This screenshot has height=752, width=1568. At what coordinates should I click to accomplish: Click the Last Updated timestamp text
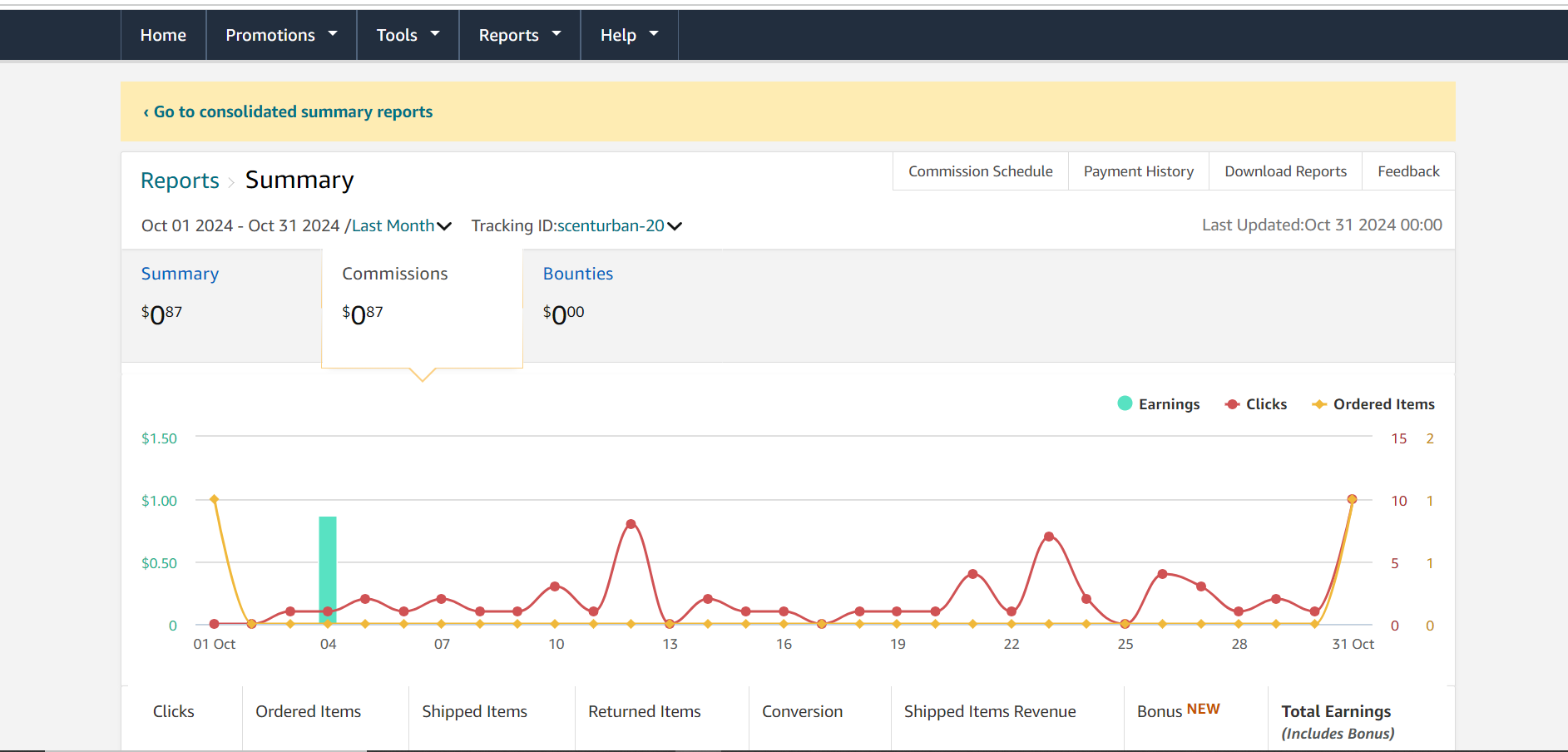tap(1322, 225)
